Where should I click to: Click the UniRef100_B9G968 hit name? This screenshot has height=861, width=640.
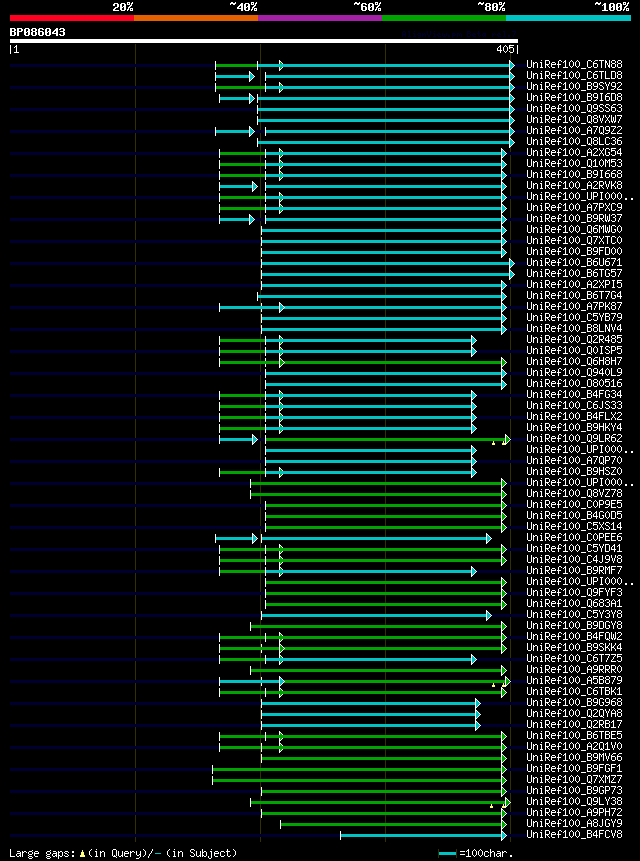574,702
